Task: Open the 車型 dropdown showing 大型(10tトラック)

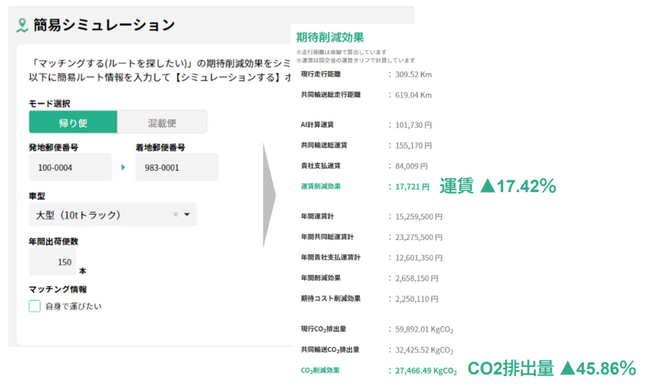Action: [x=113, y=215]
